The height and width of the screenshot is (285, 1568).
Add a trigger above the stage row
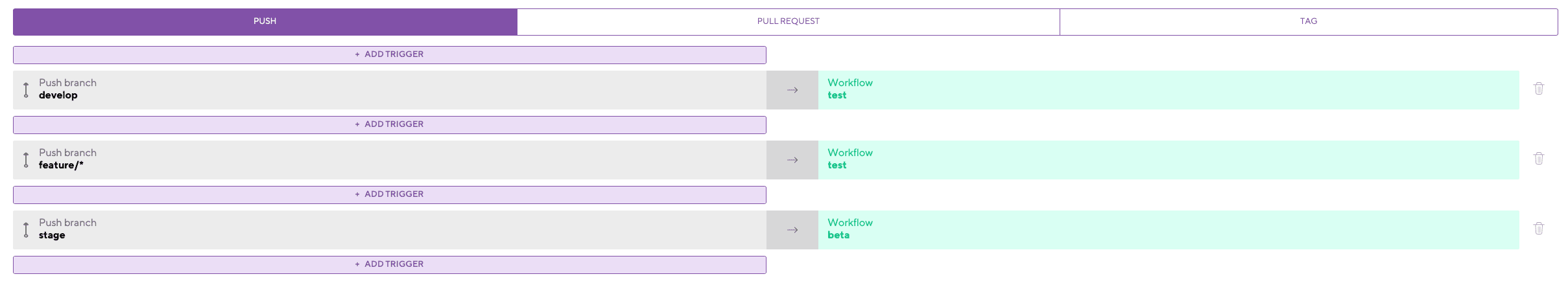coord(389,195)
